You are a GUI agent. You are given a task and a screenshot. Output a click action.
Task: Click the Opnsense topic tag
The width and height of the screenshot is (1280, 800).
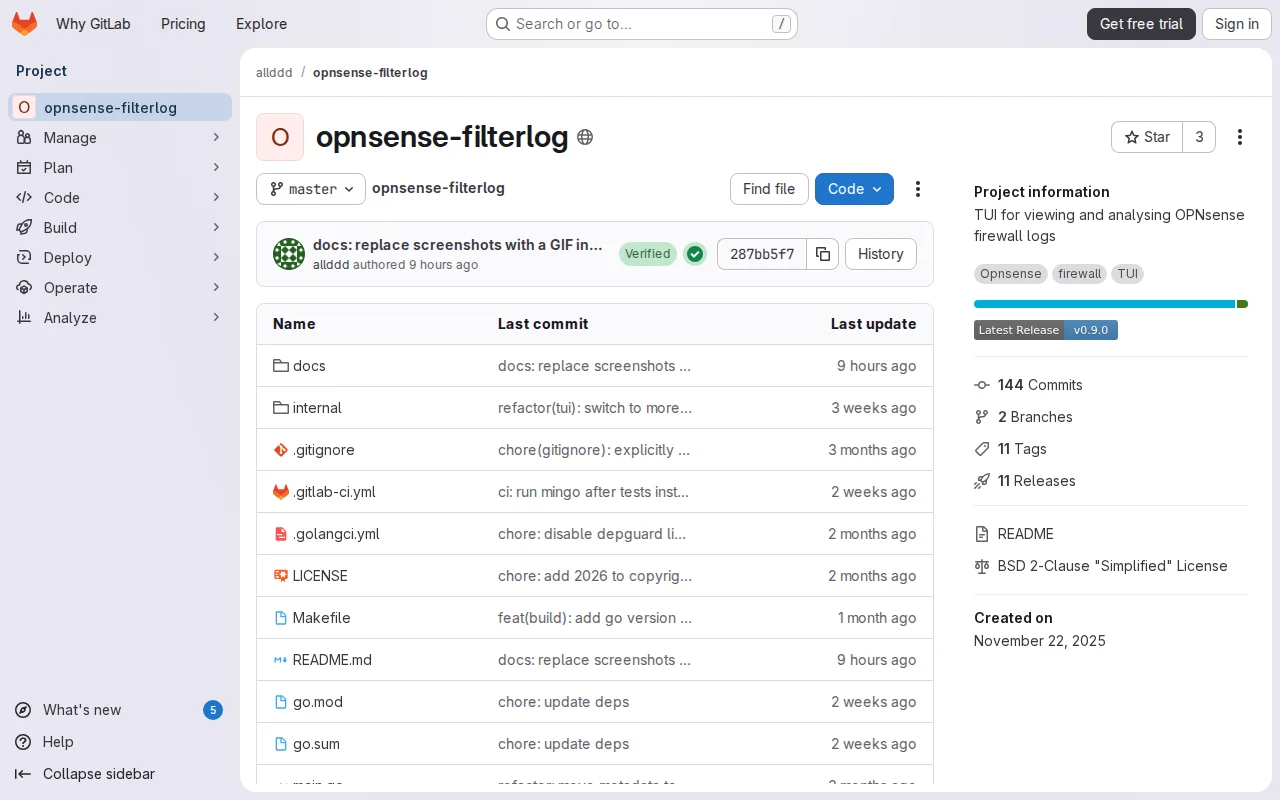[x=1010, y=274]
